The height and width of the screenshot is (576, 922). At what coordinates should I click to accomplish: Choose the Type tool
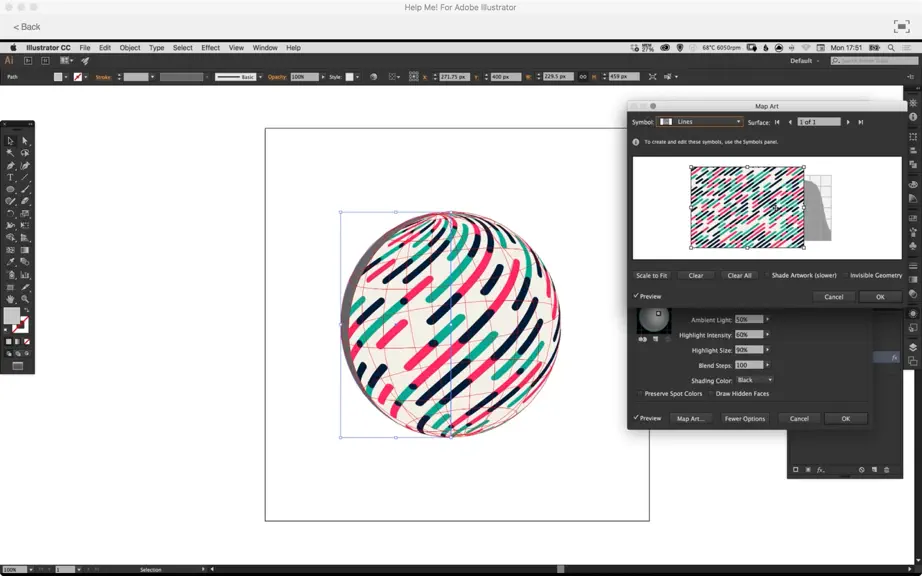[11, 178]
